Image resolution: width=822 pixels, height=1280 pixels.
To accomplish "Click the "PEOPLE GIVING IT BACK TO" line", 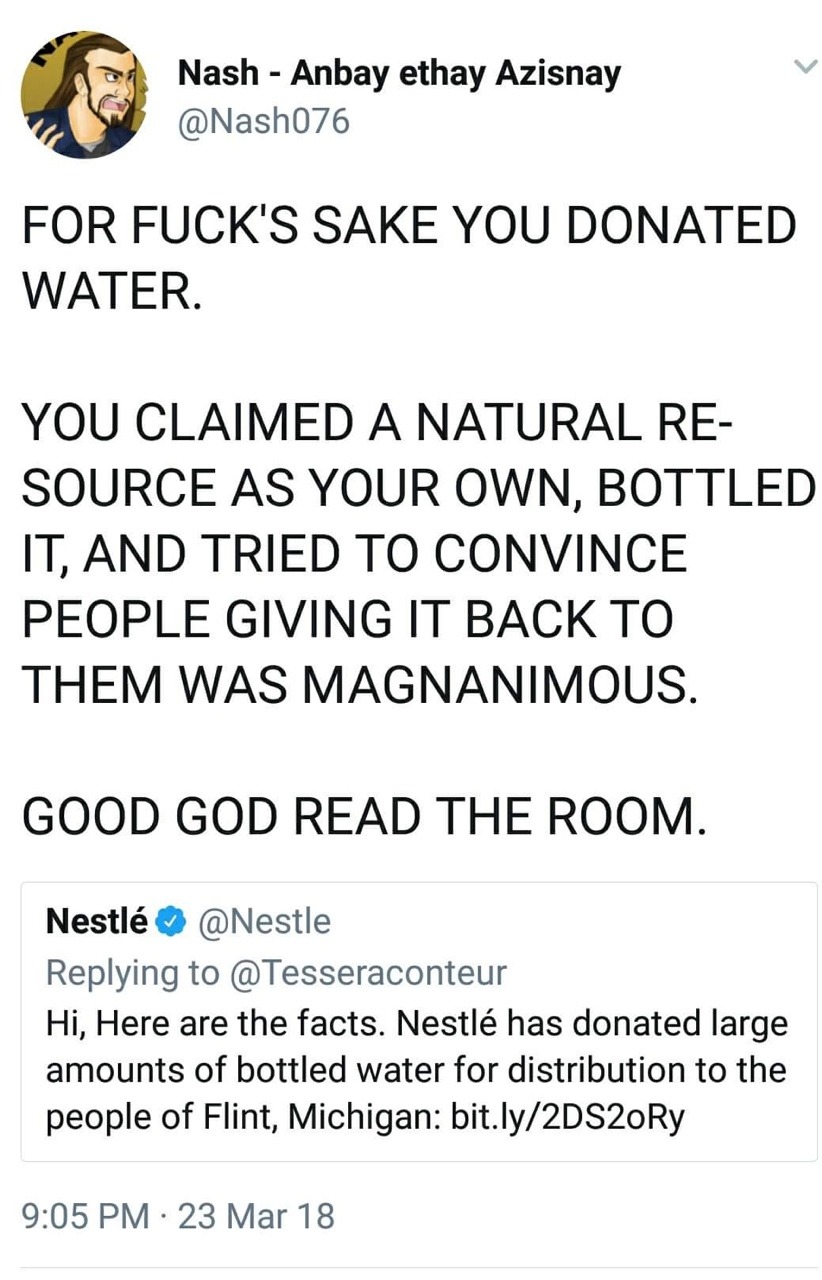I will pyautogui.click(x=348, y=619).
